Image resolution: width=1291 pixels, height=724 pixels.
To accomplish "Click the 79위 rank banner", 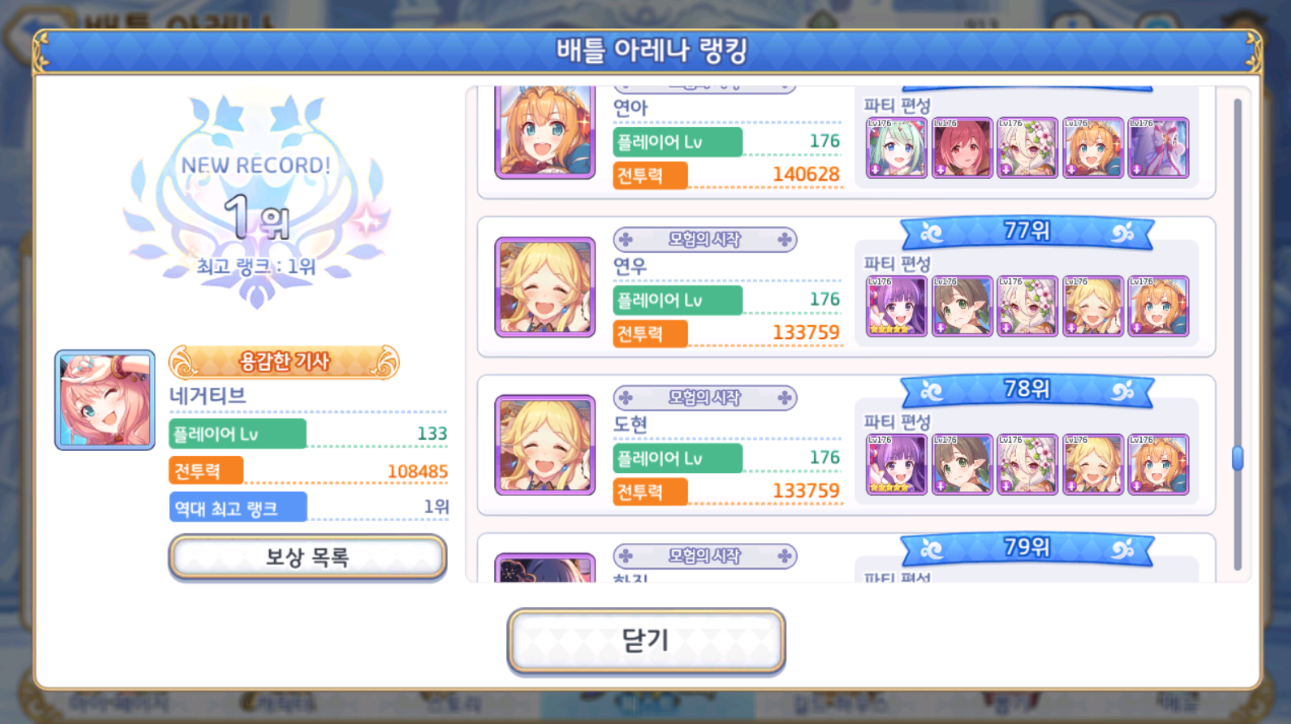I will click(x=1027, y=547).
